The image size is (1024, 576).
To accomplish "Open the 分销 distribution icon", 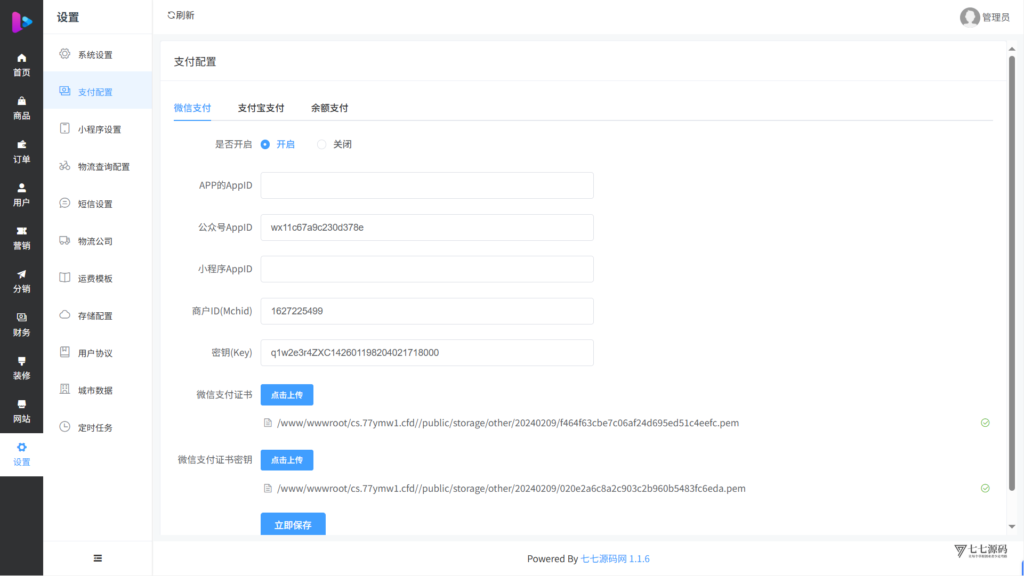I will tap(22, 274).
